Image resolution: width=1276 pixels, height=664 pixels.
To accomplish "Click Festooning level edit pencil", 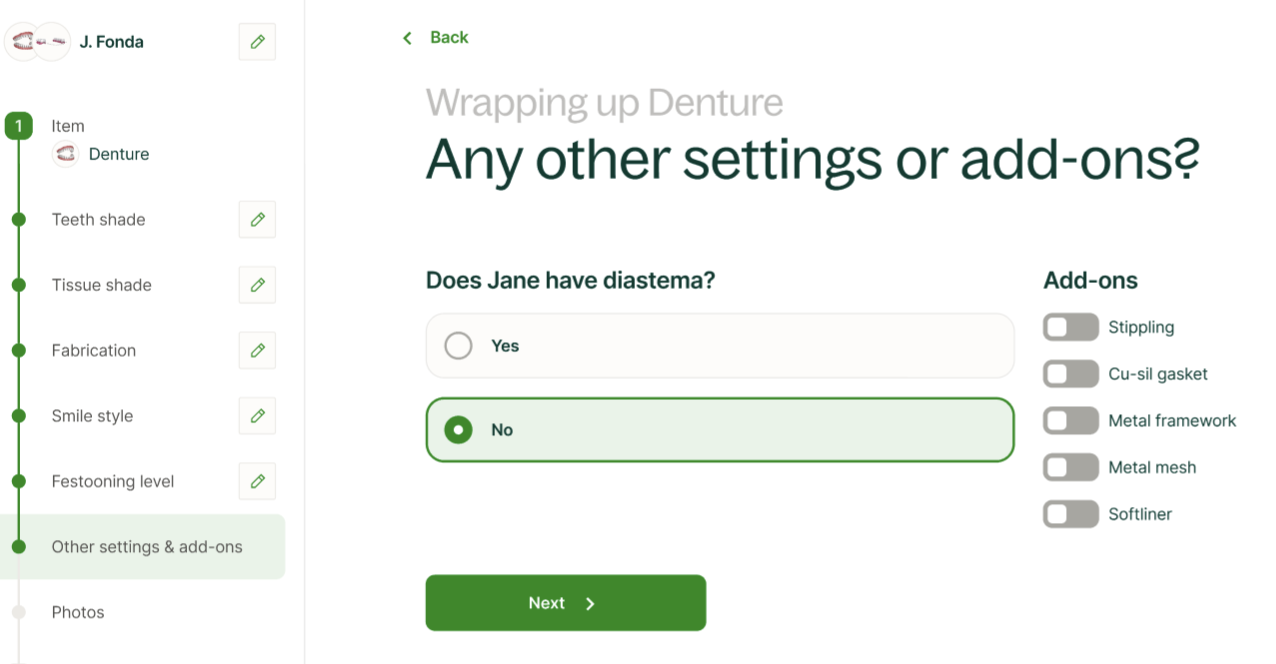I will (257, 481).
